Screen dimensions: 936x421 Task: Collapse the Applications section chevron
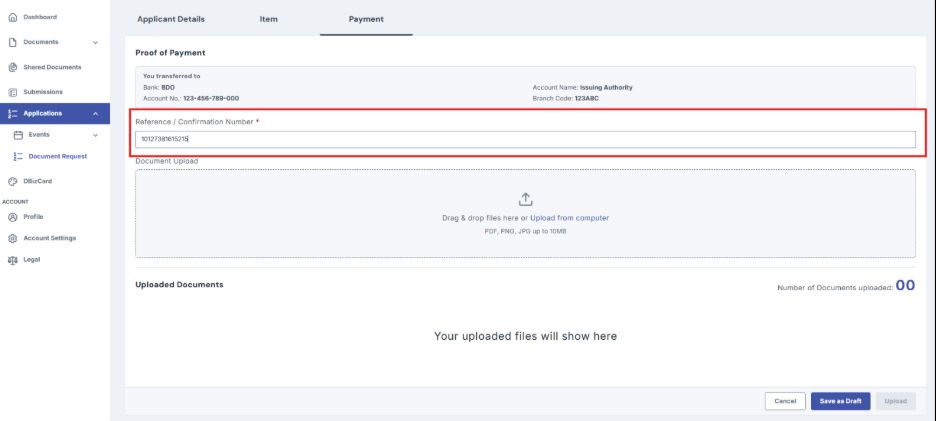click(x=96, y=113)
